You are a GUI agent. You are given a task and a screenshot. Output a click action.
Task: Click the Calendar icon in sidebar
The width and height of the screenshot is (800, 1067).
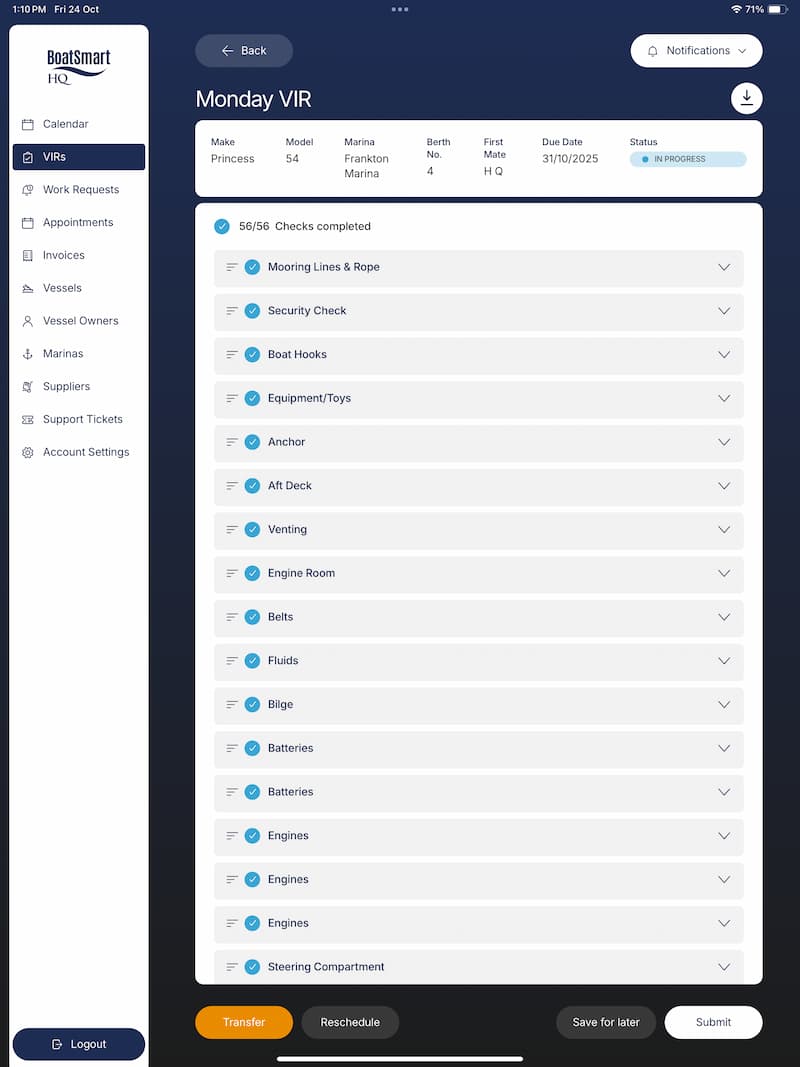(28, 124)
